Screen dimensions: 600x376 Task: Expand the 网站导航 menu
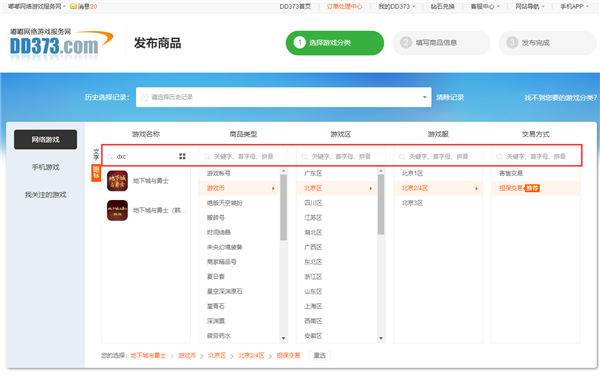[530, 7]
